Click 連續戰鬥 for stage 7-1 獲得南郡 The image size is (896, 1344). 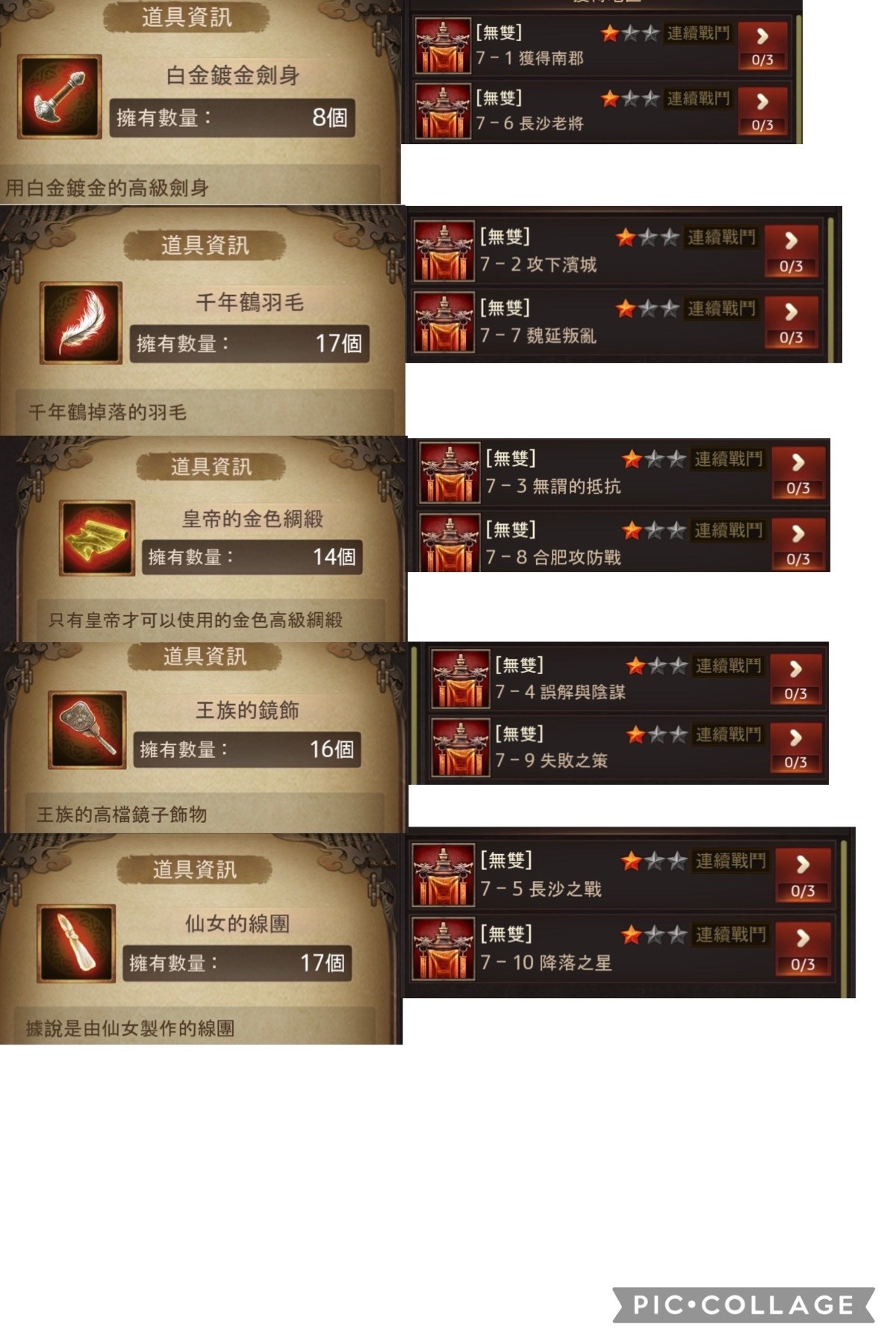point(698,34)
